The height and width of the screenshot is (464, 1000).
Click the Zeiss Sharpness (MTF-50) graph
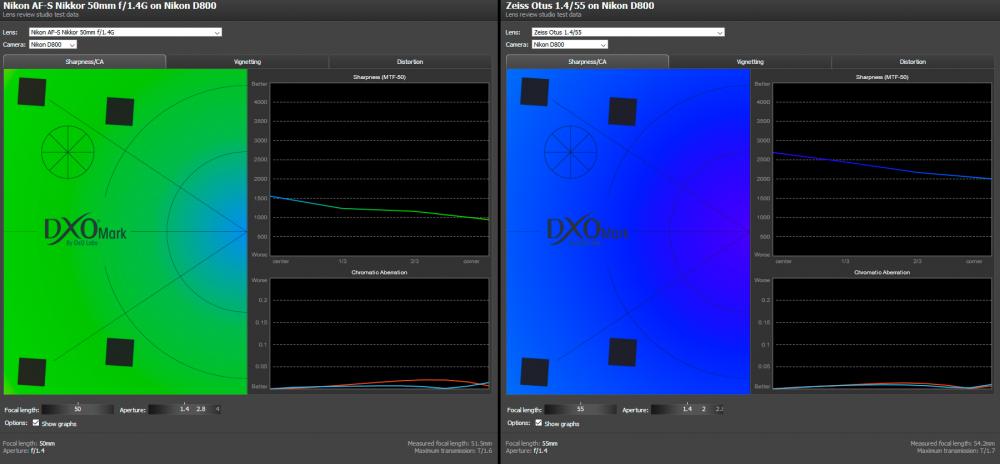tap(882, 169)
